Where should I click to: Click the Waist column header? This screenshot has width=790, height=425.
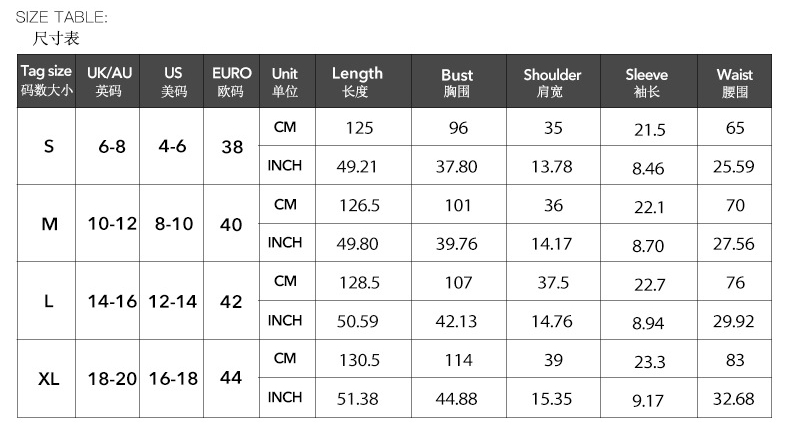[735, 82]
